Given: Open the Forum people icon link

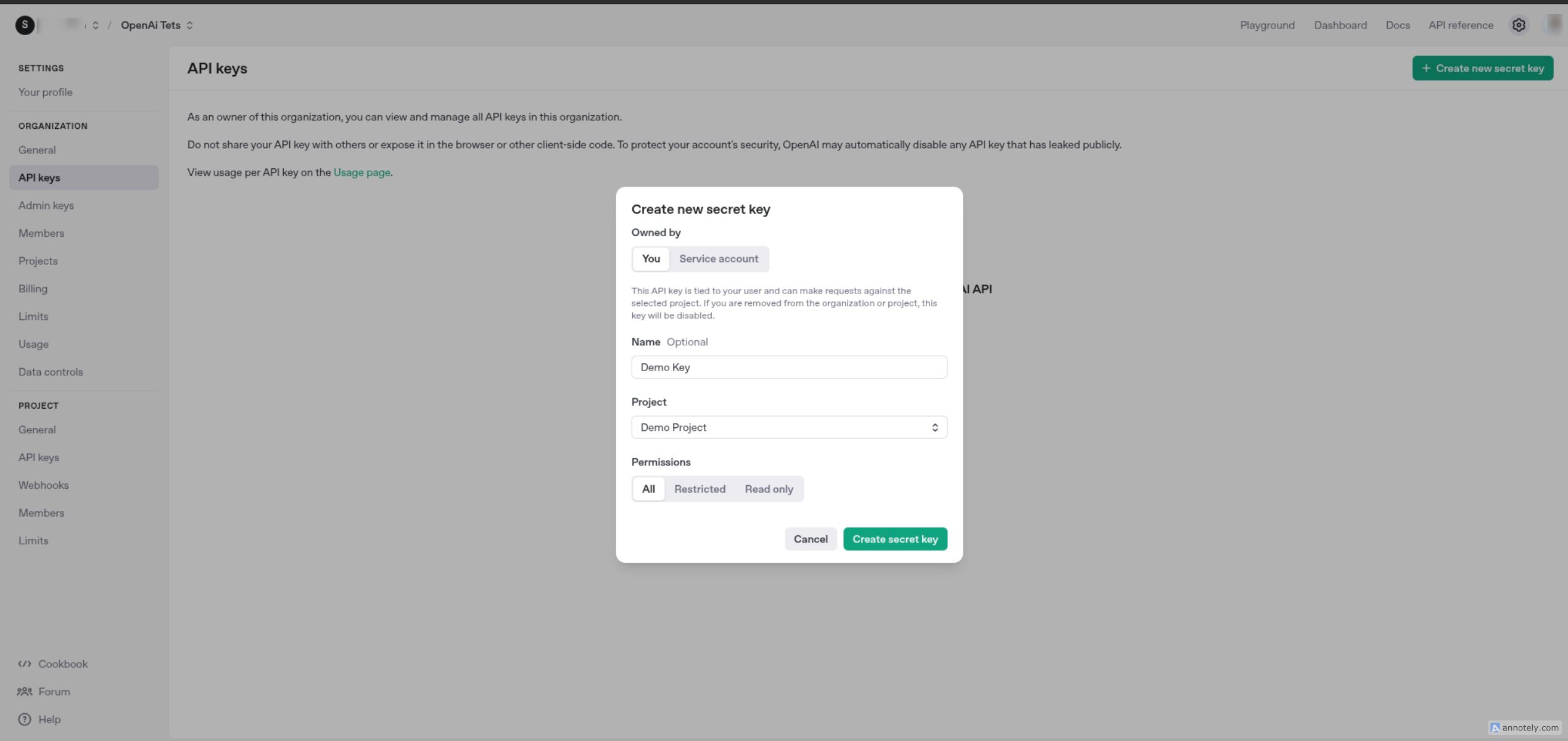Looking at the screenshot, I should [25, 692].
